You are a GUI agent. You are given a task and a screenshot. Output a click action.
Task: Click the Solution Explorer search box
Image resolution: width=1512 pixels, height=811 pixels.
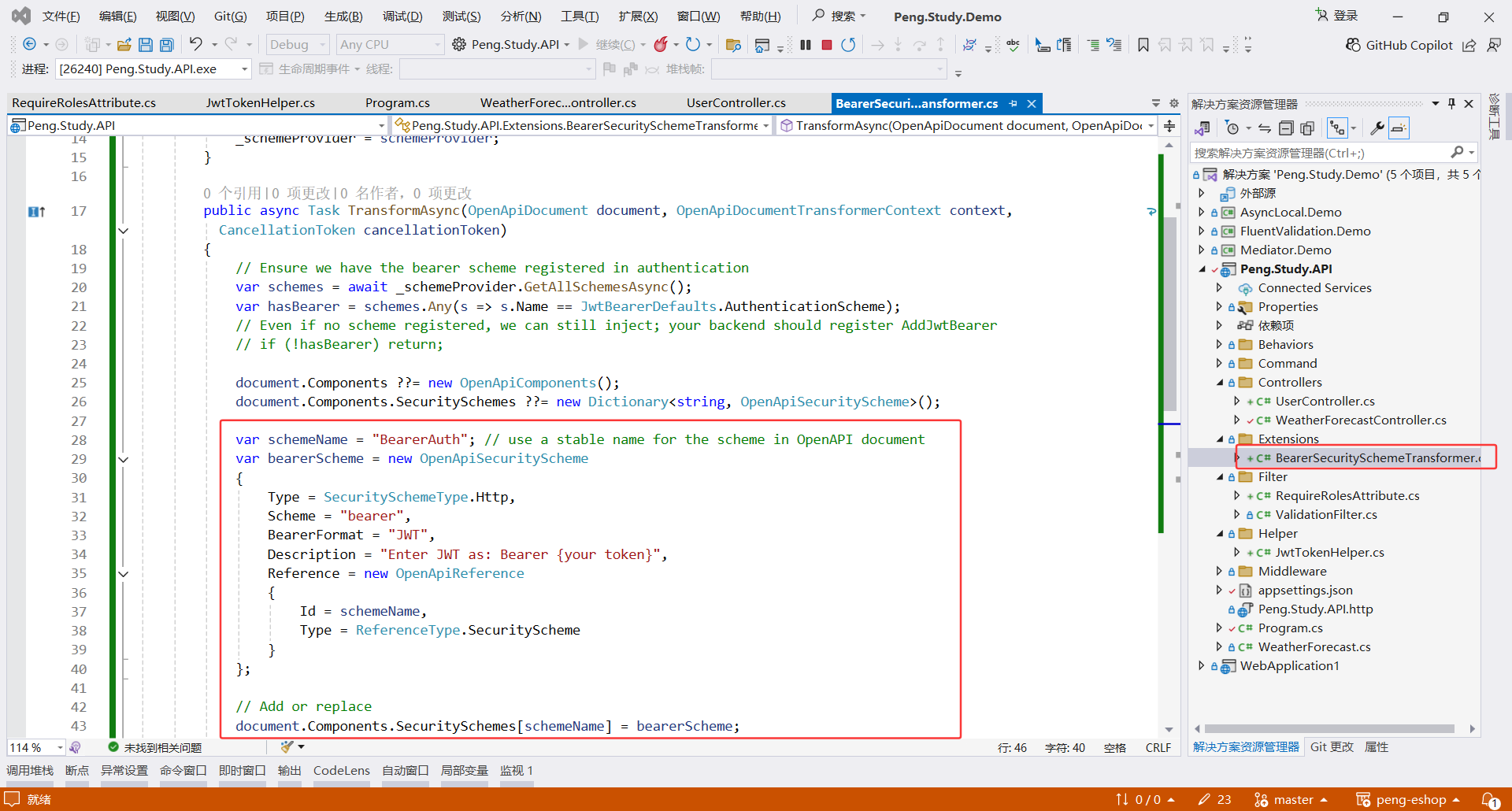tap(1334, 153)
